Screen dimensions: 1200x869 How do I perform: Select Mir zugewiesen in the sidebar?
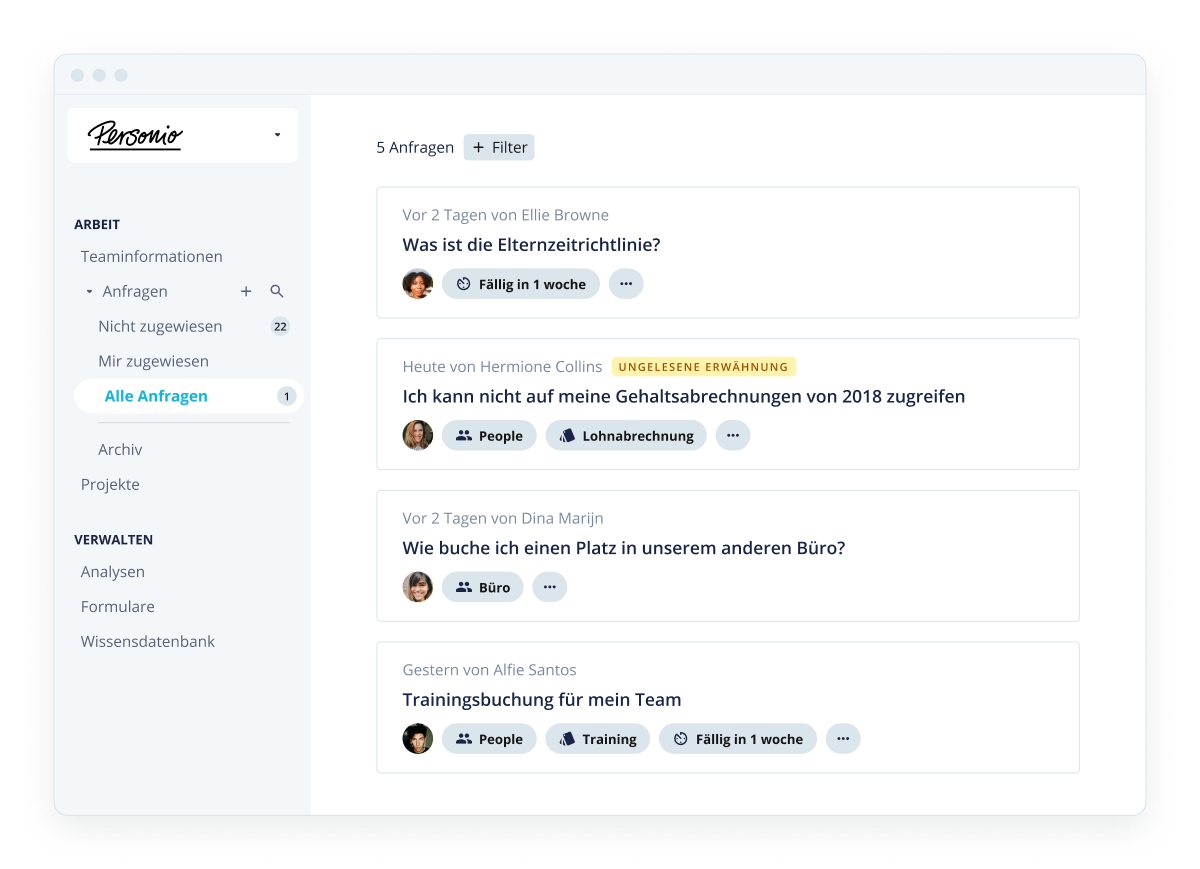coord(153,361)
